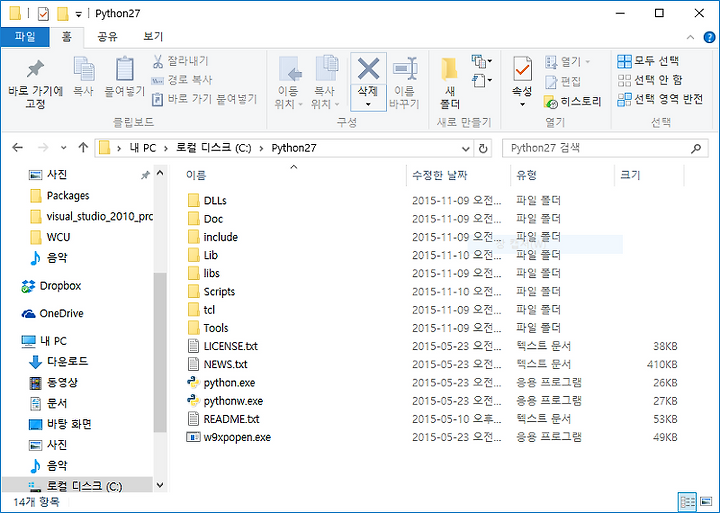Open recent locations dropdown arrow
The image size is (720, 513).
(x=63, y=148)
